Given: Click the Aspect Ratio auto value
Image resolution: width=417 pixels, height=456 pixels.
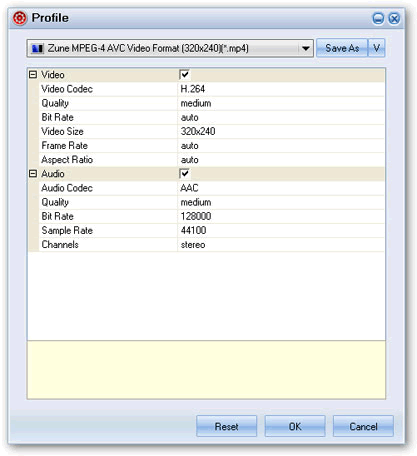Looking at the screenshot, I should click(190, 160).
